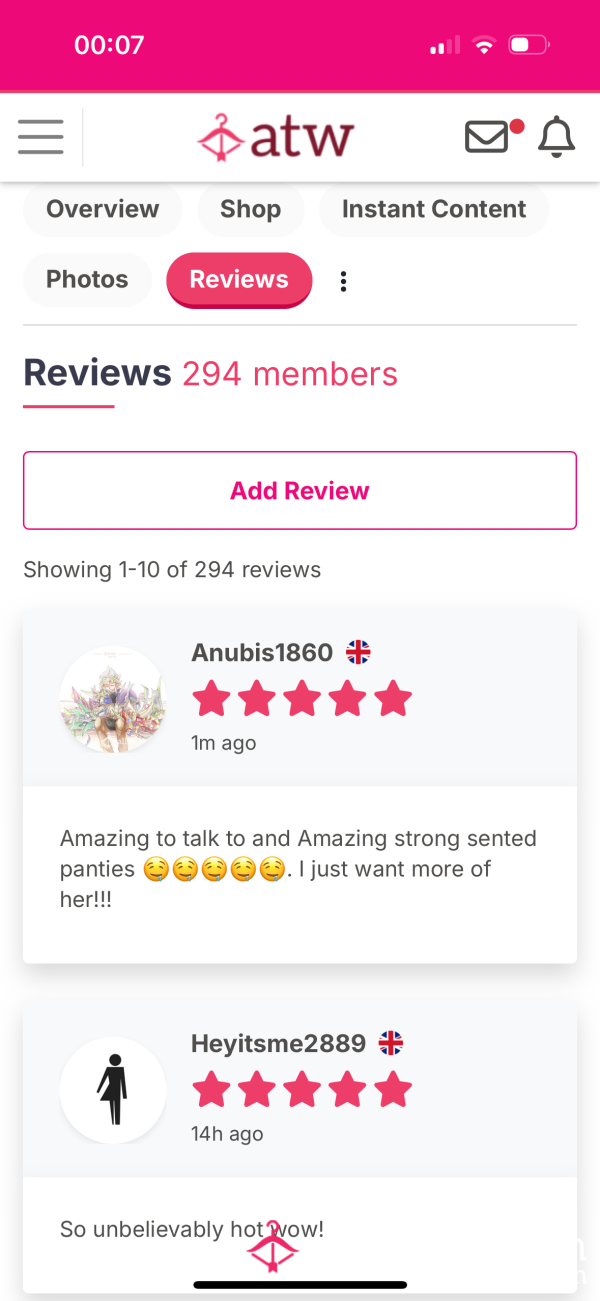Tap Anubis1860's five-star rating
The height and width of the screenshot is (1301, 600).
tap(301, 699)
